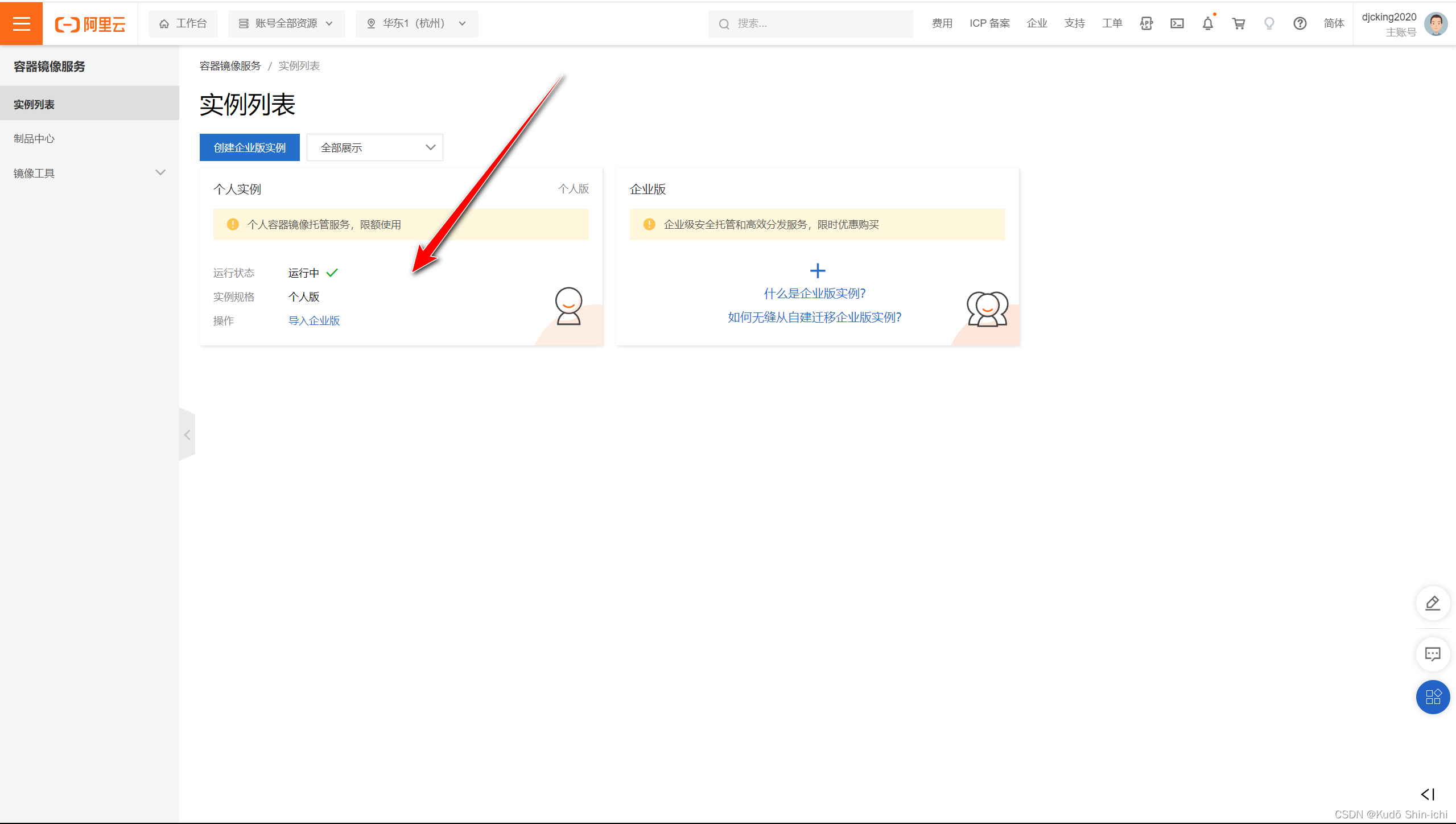Open the 账号全部资源 resource dropdown
Screen dimensions: 1456x824
[x=286, y=23]
